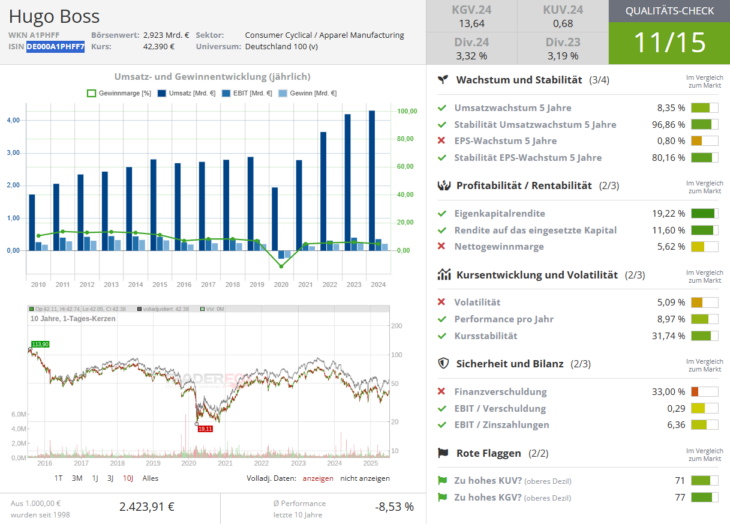Screen dimensions: 730x524
Task: Switch price chart to 1T range
Action: click(58, 478)
